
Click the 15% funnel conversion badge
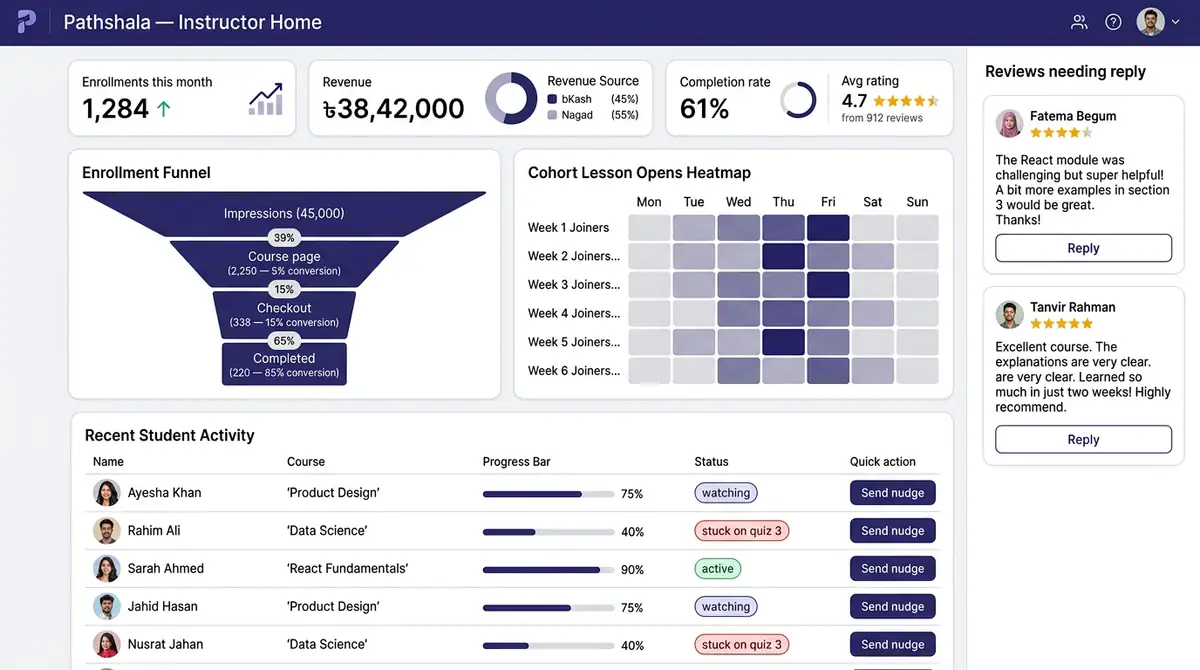[284, 289]
